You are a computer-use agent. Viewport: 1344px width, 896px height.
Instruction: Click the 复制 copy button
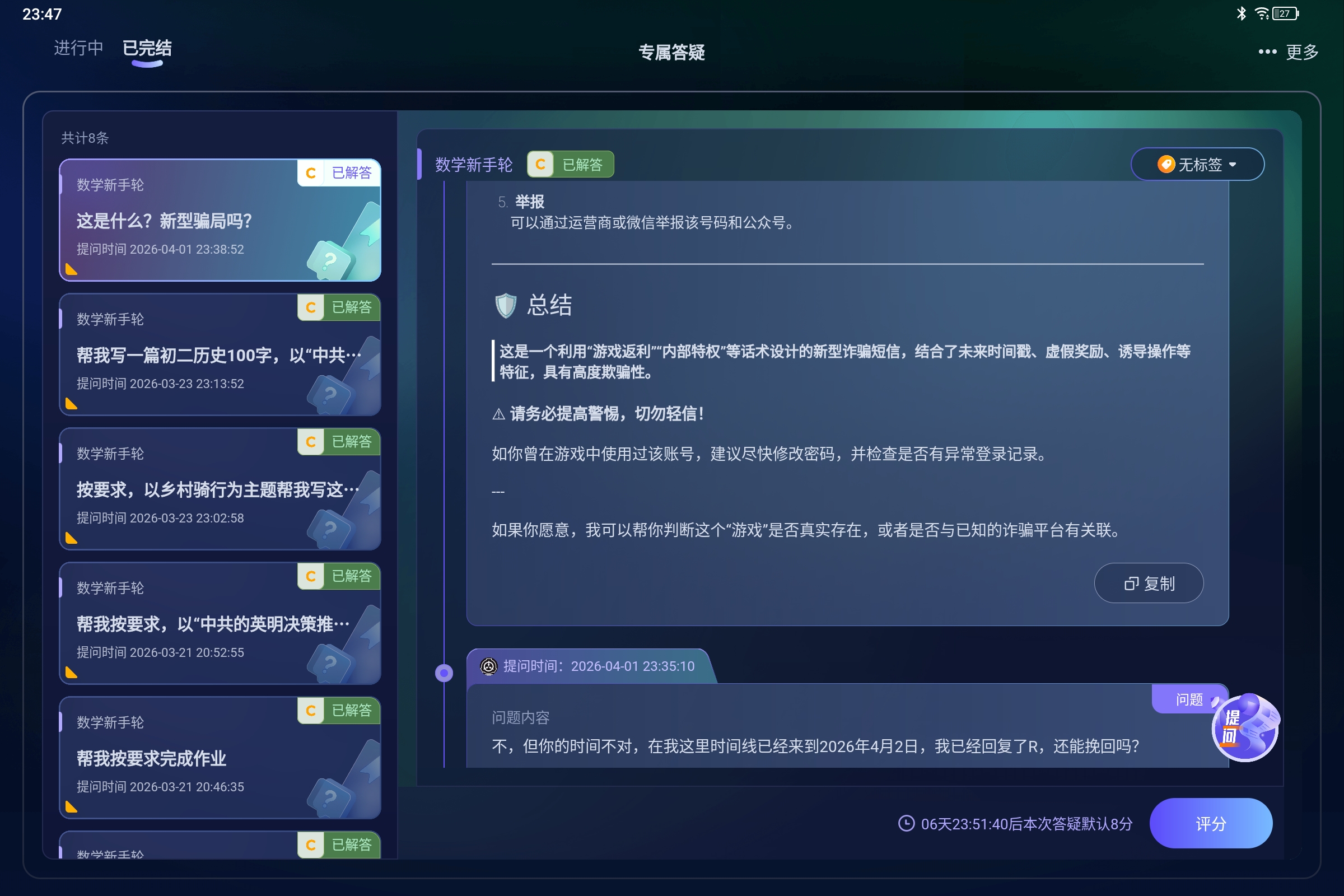[1149, 583]
